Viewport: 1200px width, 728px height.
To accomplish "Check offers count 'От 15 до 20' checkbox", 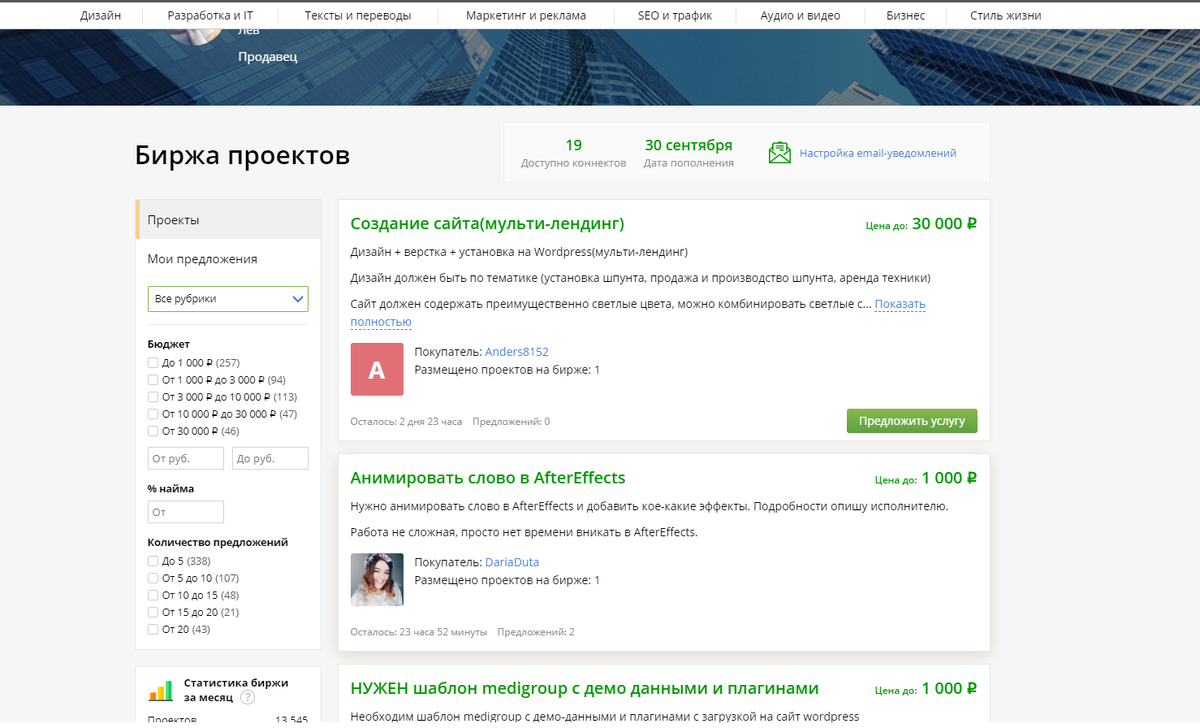I will point(153,612).
